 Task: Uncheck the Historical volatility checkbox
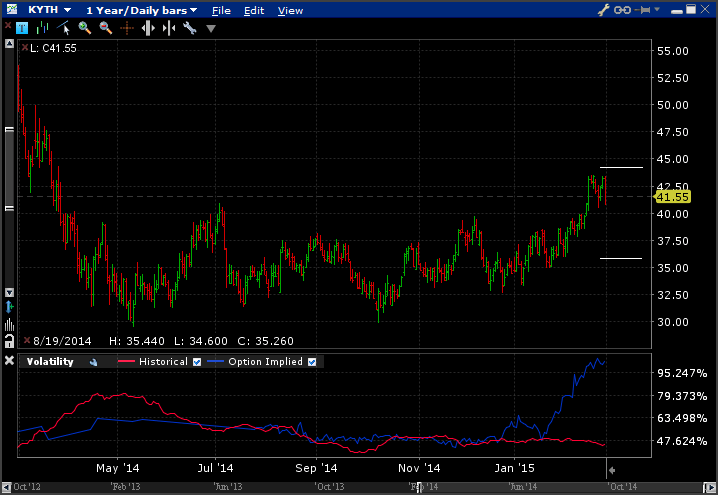197,362
